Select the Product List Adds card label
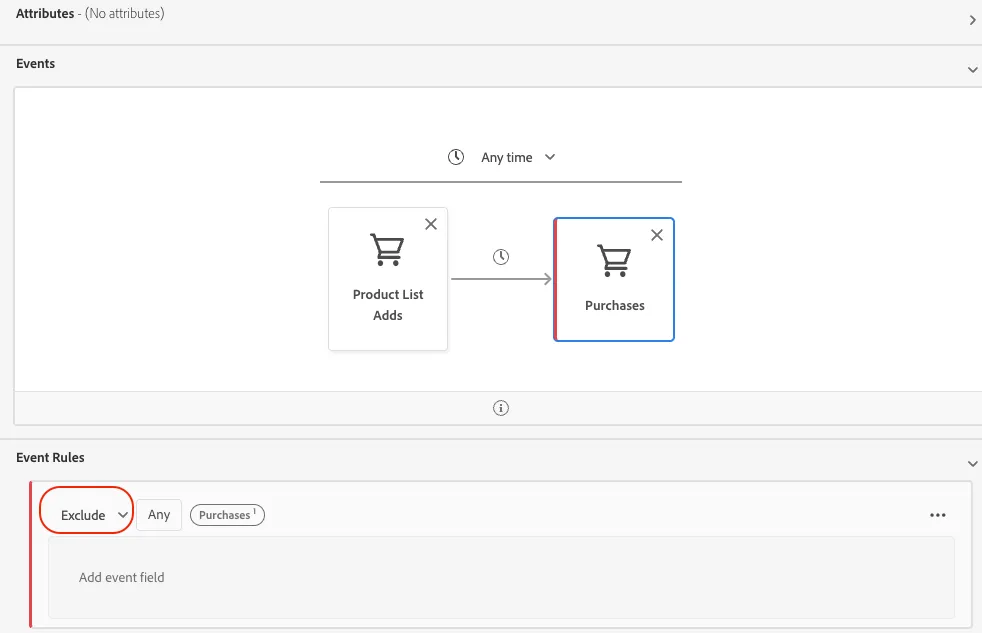982x633 pixels. (x=388, y=305)
